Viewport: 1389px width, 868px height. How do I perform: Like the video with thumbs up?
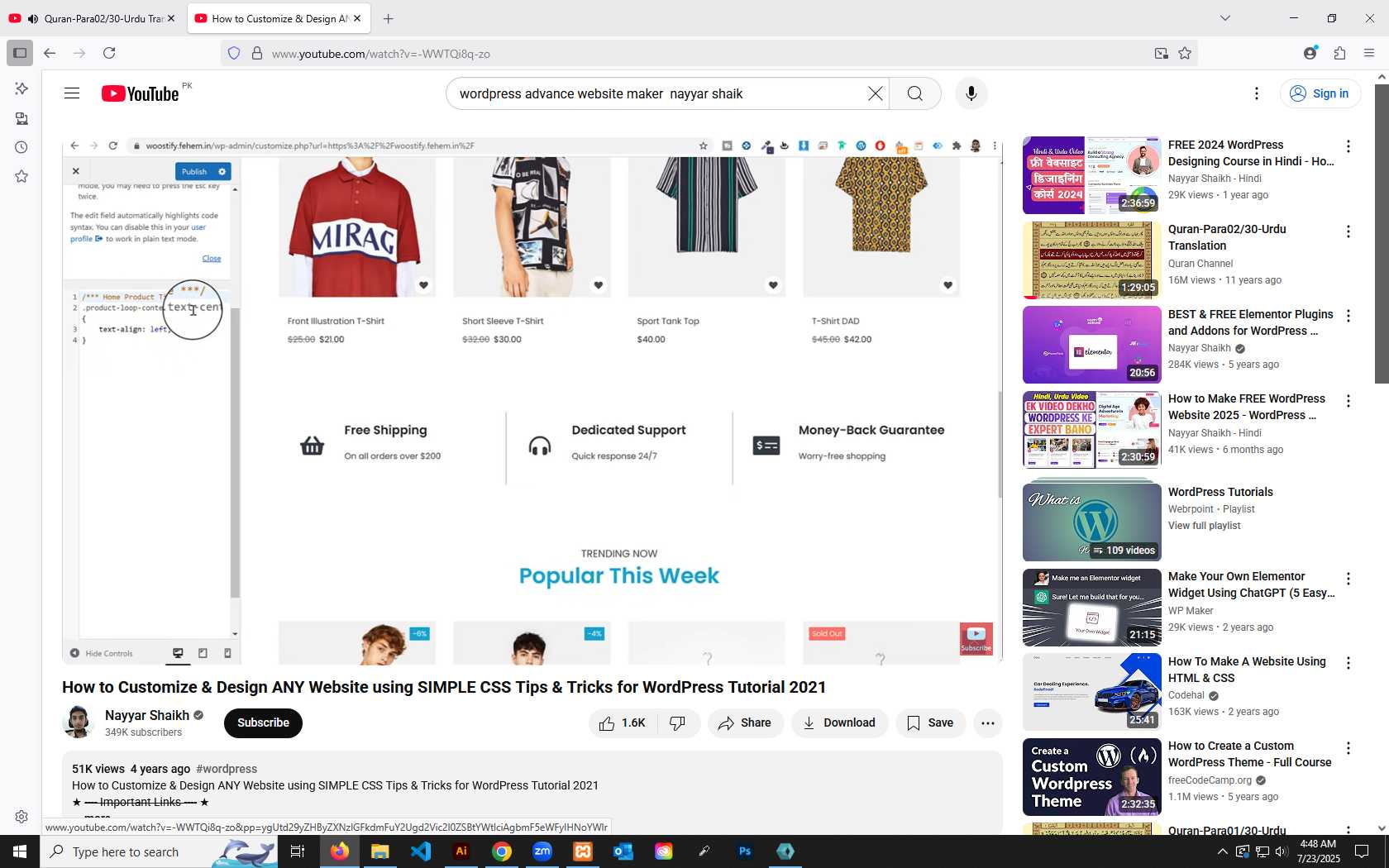(623, 723)
